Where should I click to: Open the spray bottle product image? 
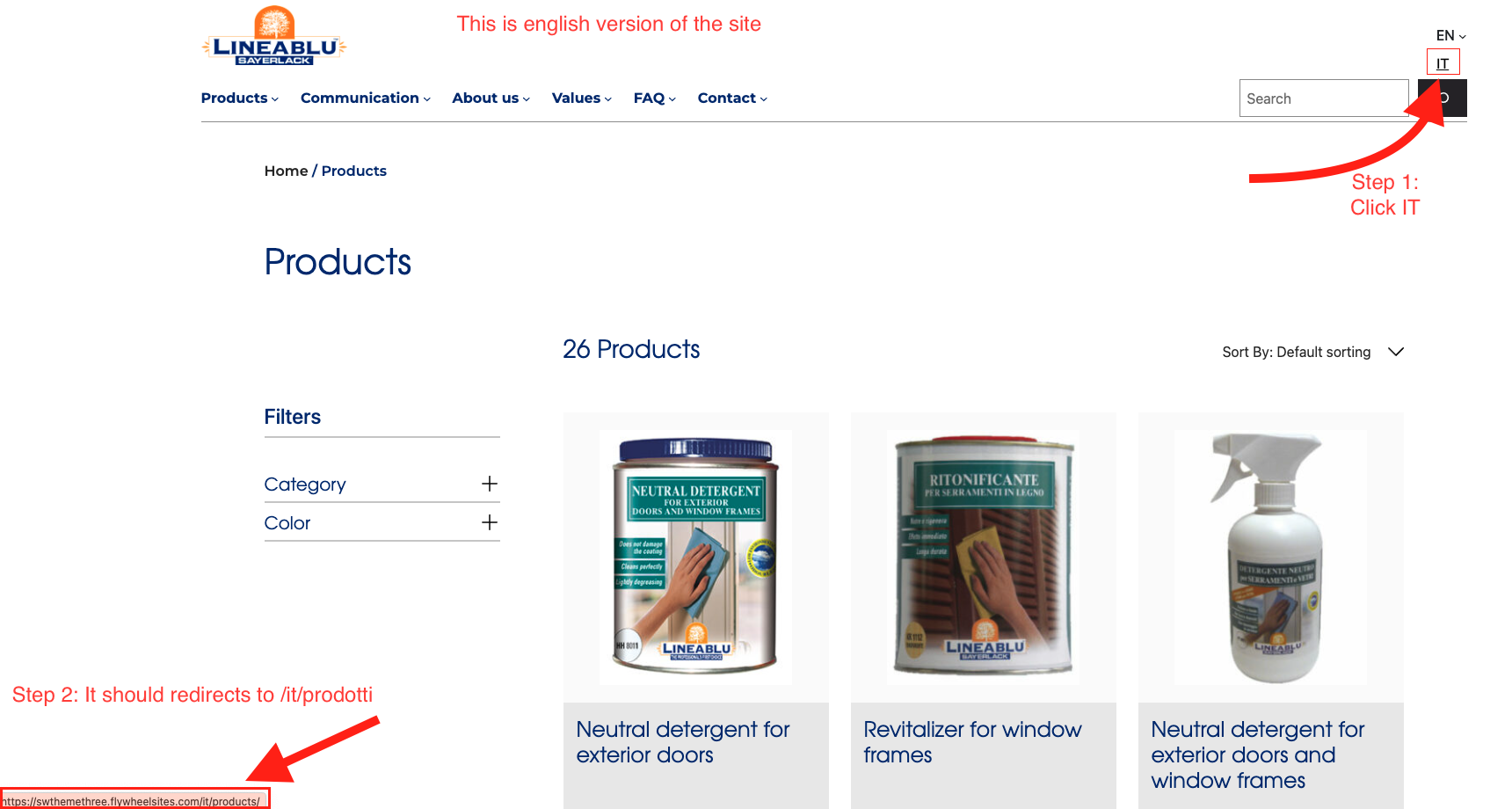coord(1271,558)
